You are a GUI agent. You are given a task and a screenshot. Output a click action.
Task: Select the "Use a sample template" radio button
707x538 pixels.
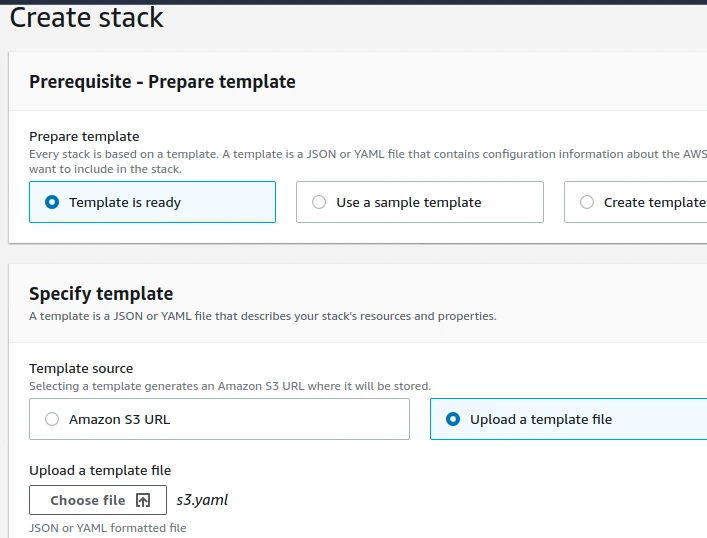point(319,202)
